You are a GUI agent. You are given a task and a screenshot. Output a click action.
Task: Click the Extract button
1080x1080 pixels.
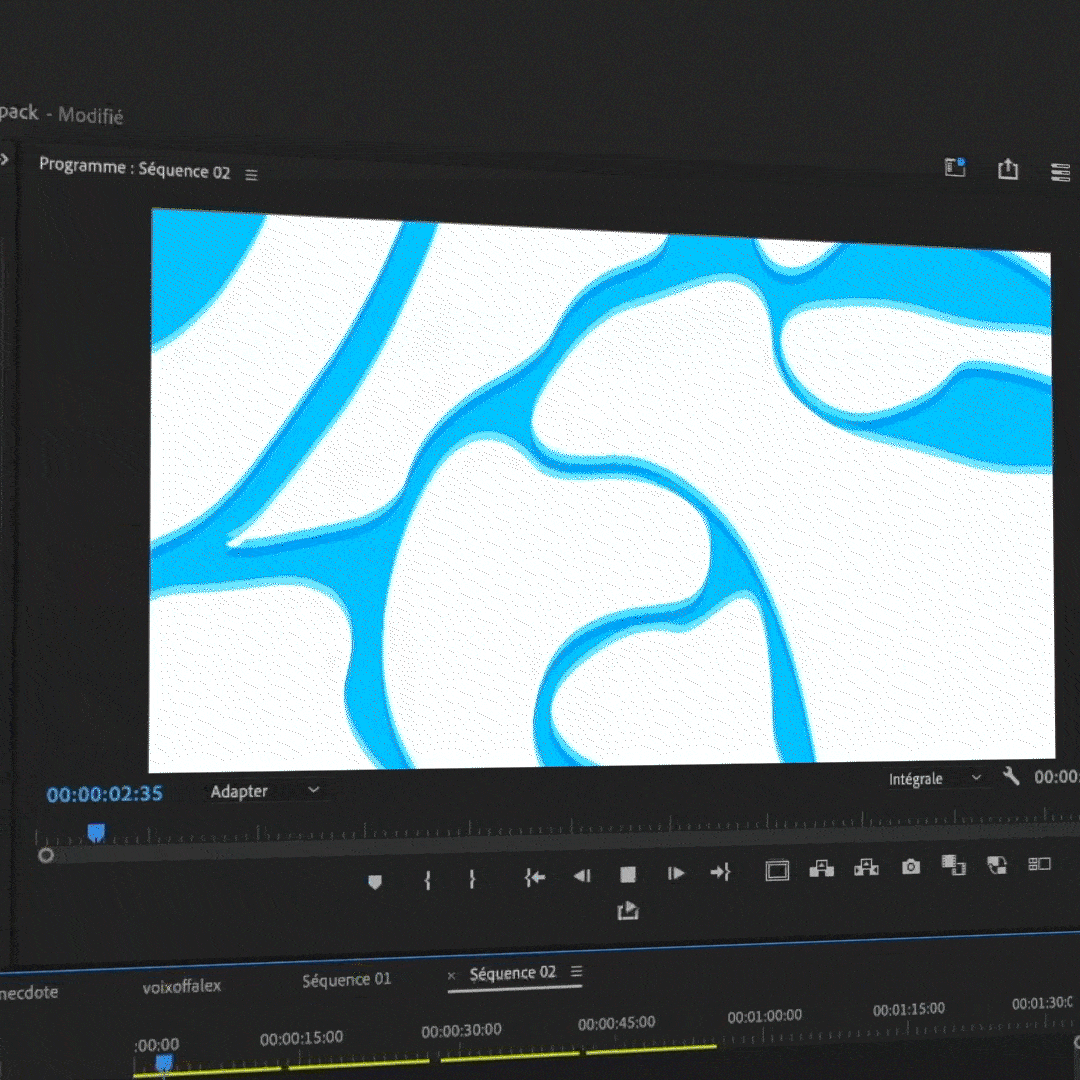pyautogui.click(x=866, y=868)
